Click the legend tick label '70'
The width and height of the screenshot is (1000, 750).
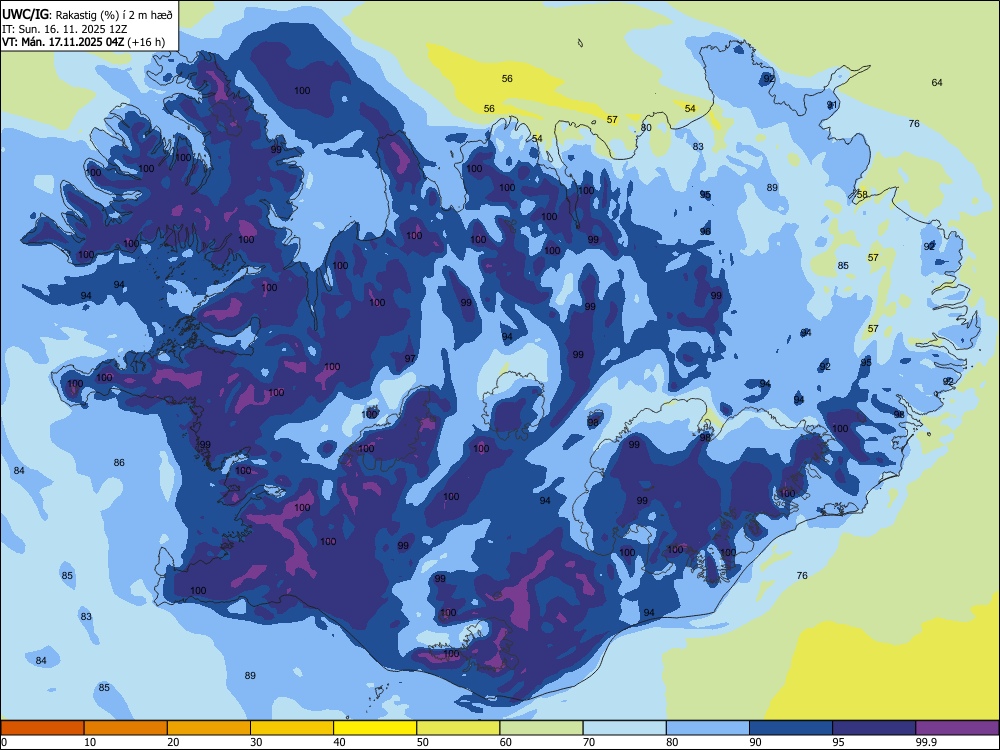(x=589, y=742)
